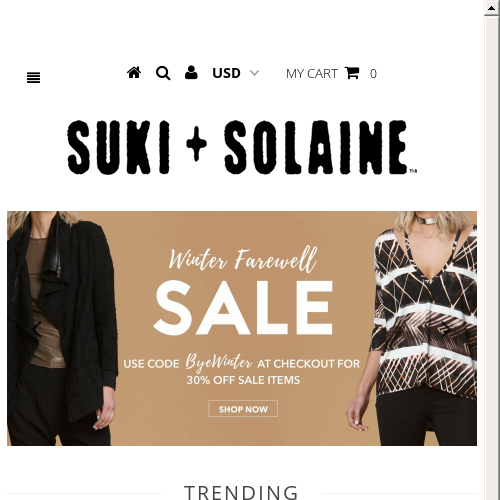This screenshot has width=500, height=500.
Task: Click the black cardigan model image
Action: pyautogui.click(x=62, y=328)
